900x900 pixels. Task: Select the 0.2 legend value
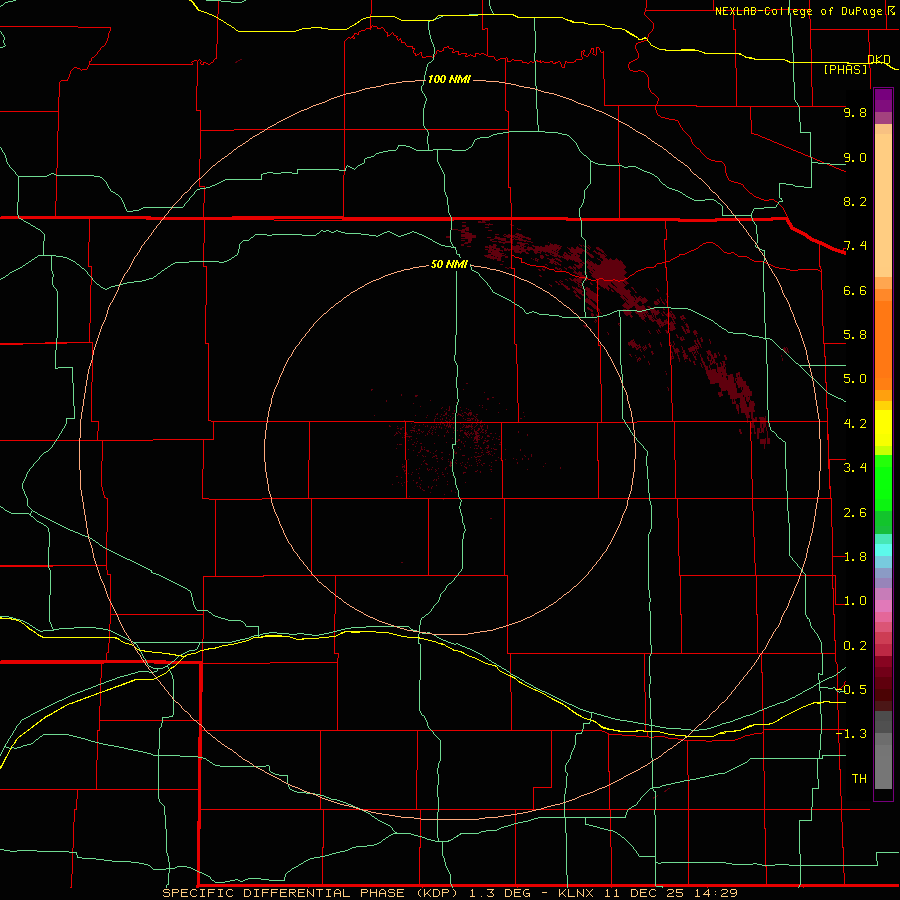pyautogui.click(x=855, y=646)
